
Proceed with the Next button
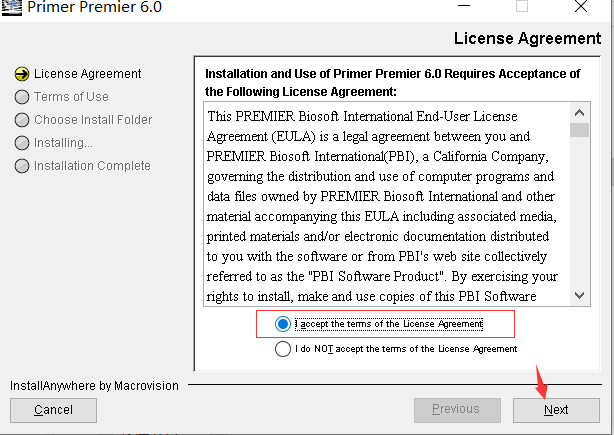556,409
